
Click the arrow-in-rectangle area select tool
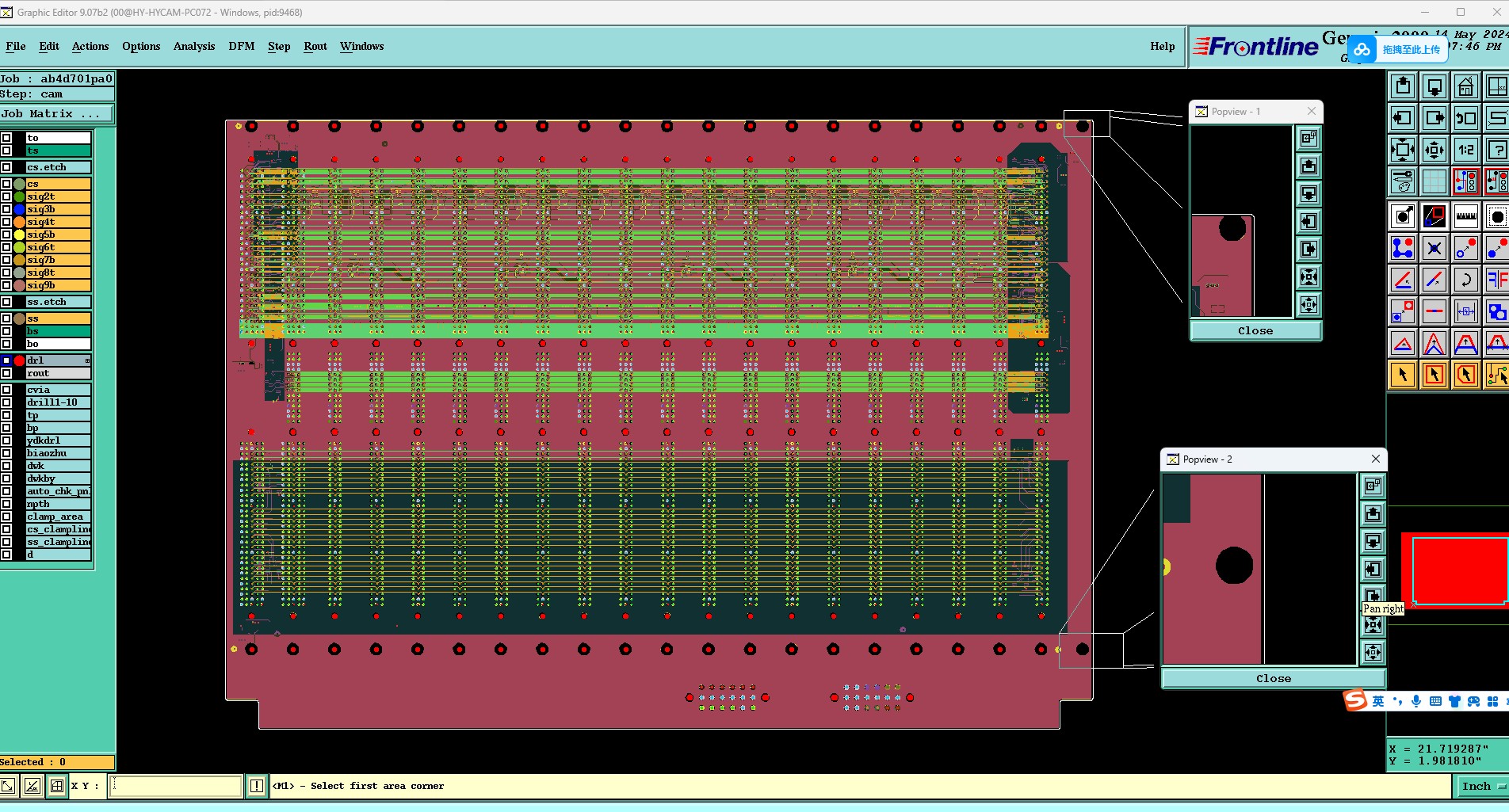pos(1435,375)
